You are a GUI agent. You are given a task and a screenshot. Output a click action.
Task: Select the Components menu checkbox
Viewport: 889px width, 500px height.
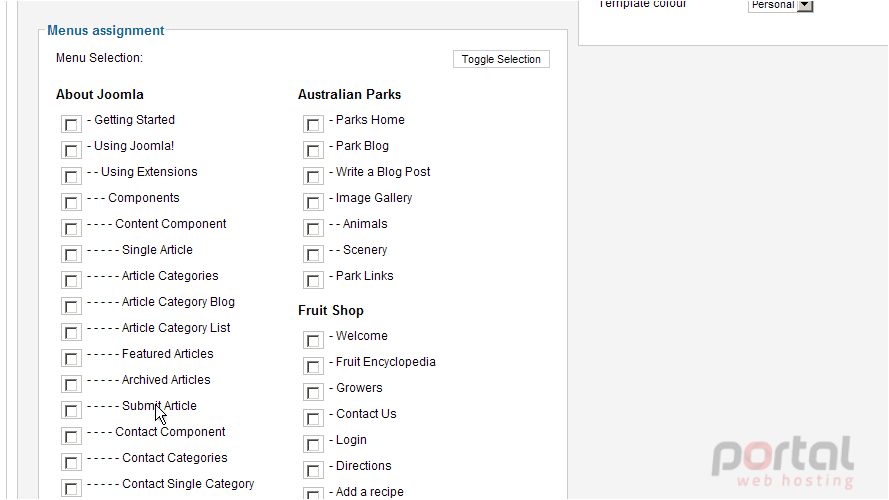click(71, 202)
